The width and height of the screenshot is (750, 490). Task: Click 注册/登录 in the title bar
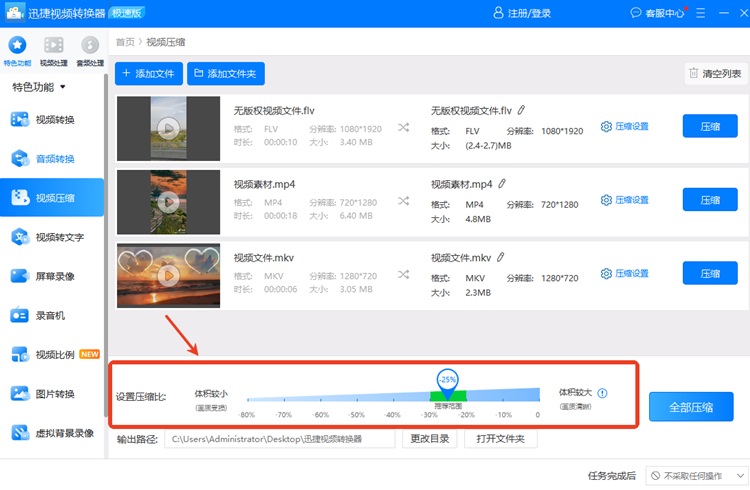coord(522,13)
